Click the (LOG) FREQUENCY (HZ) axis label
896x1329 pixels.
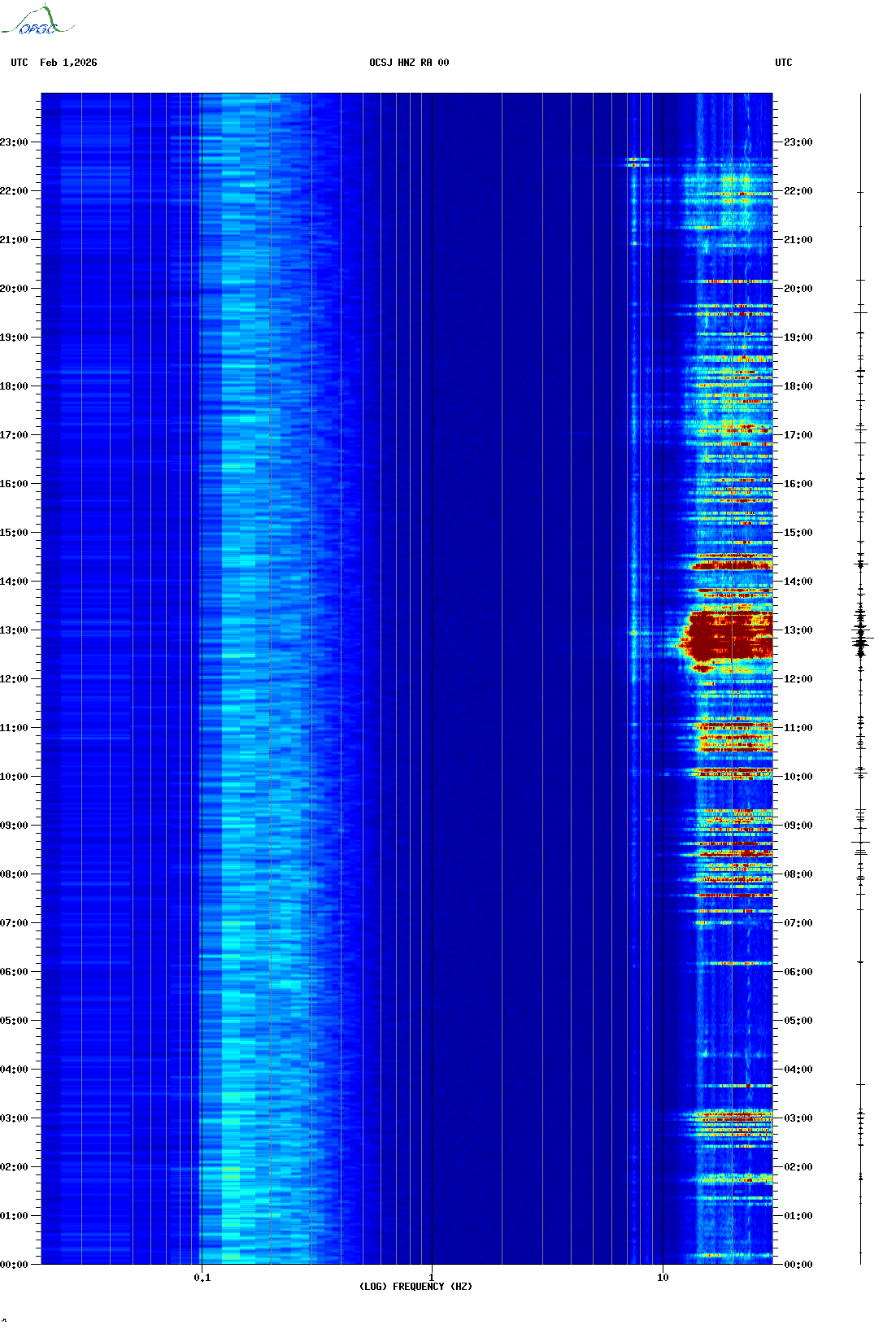pyautogui.click(x=415, y=1287)
